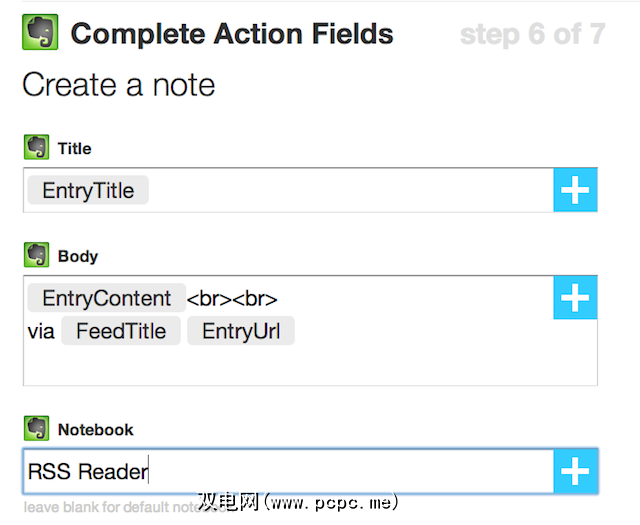
Task: Click the blank area of the Body text box
Action: (x=300, y=364)
